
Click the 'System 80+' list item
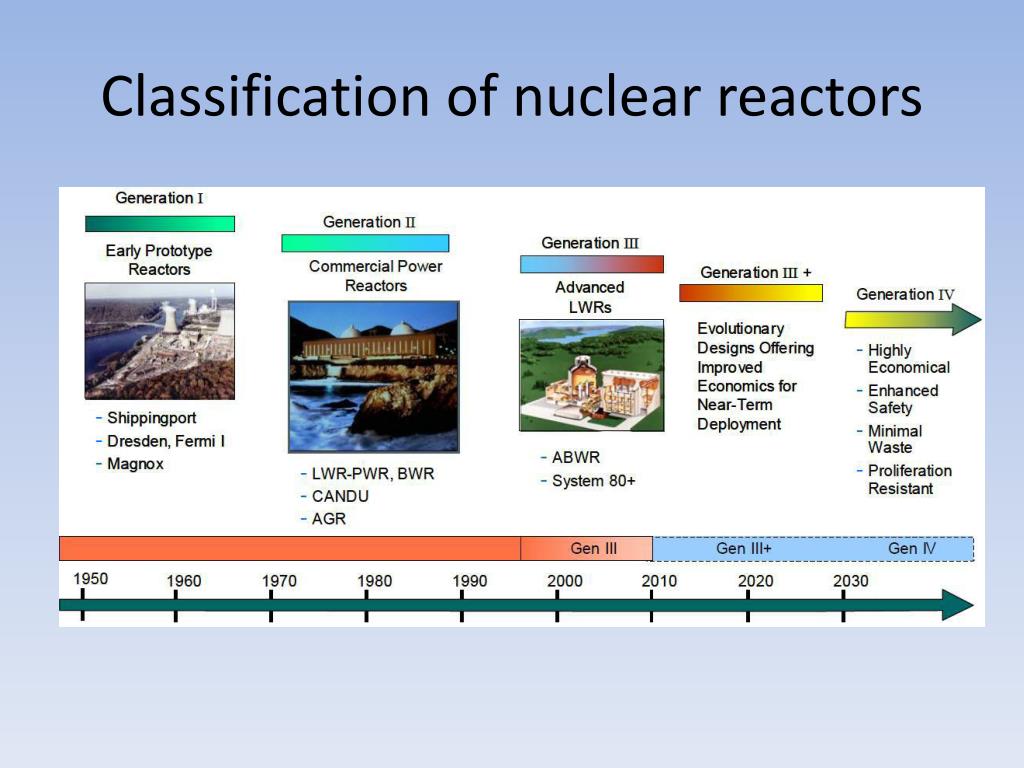[594, 481]
